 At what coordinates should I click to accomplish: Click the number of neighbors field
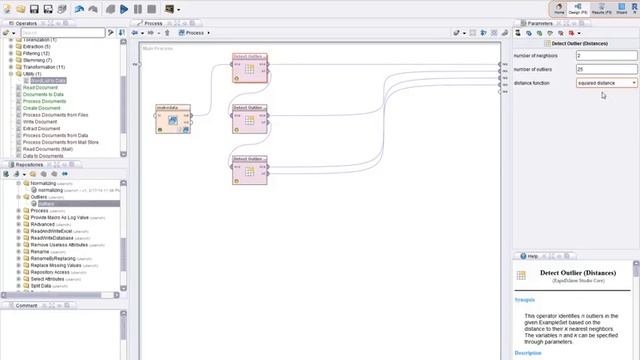click(607, 56)
